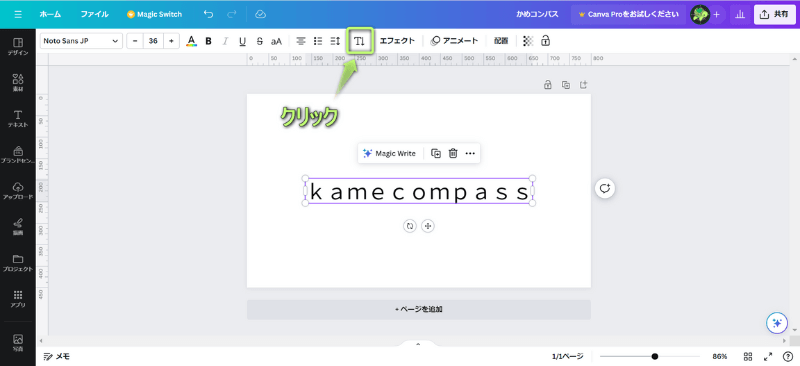Click the font size field showing 36

click(x=153, y=41)
